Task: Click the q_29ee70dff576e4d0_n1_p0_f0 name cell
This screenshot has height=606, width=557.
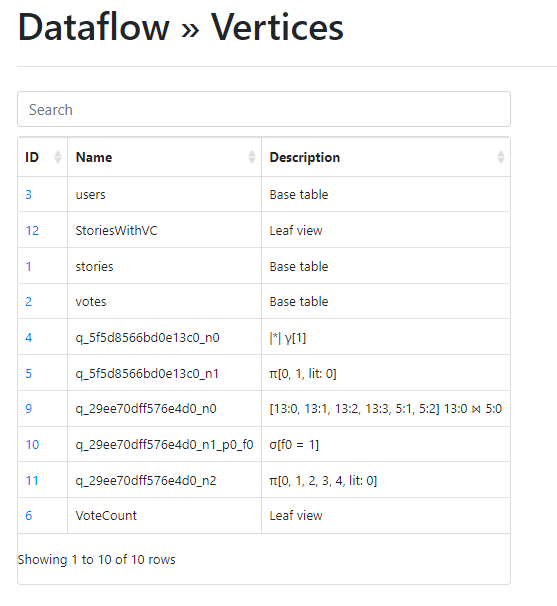Action: 164,445
